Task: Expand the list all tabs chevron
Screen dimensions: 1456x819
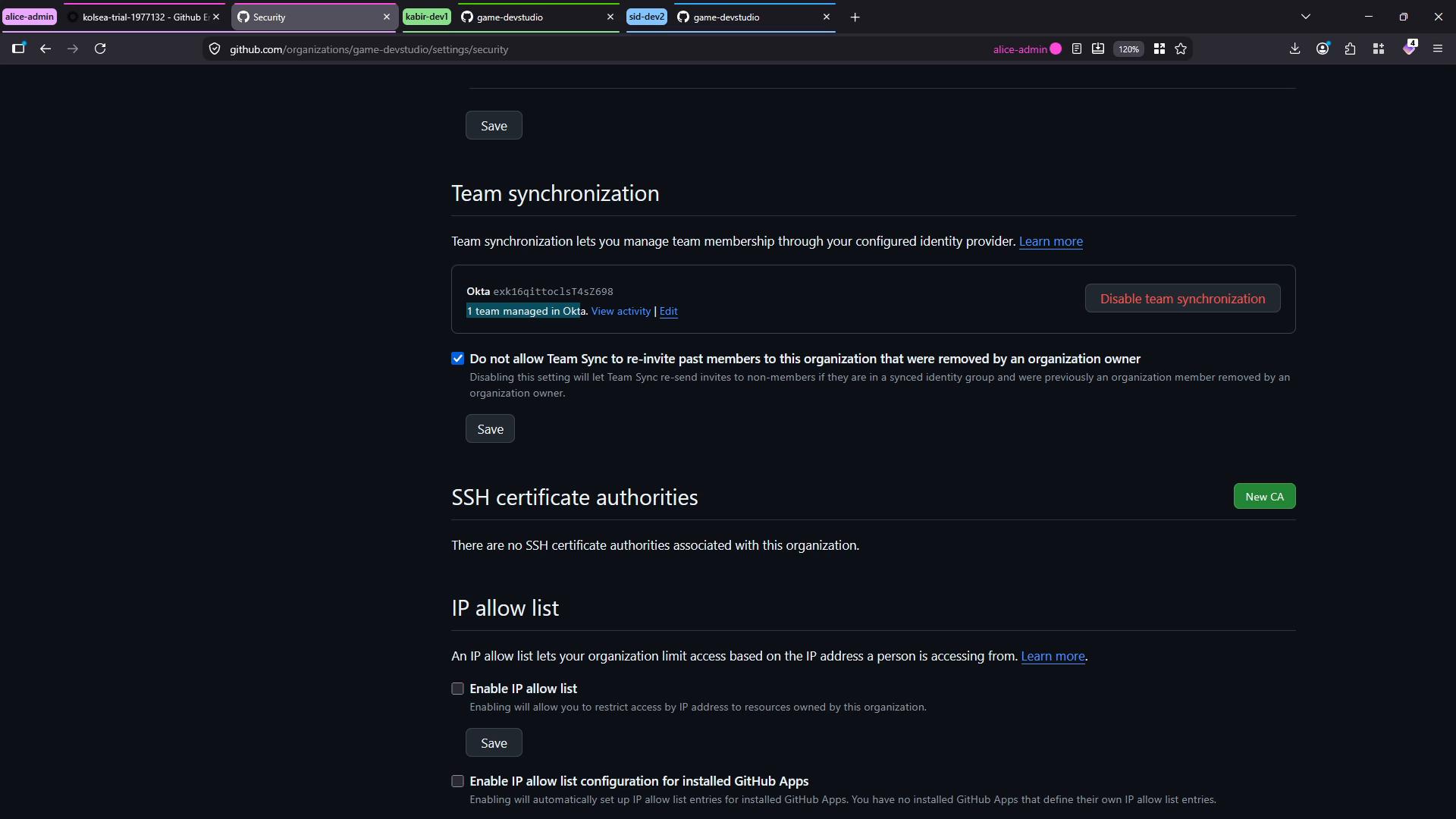Action: point(1305,17)
